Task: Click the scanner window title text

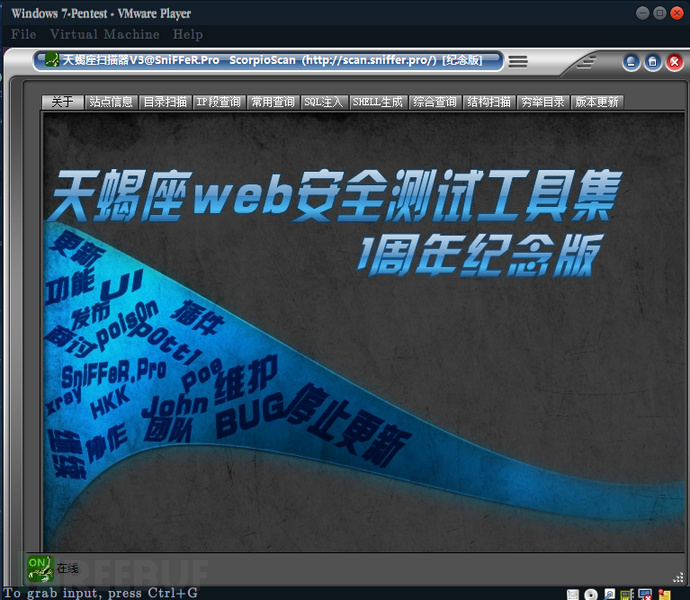Action: (x=272, y=60)
